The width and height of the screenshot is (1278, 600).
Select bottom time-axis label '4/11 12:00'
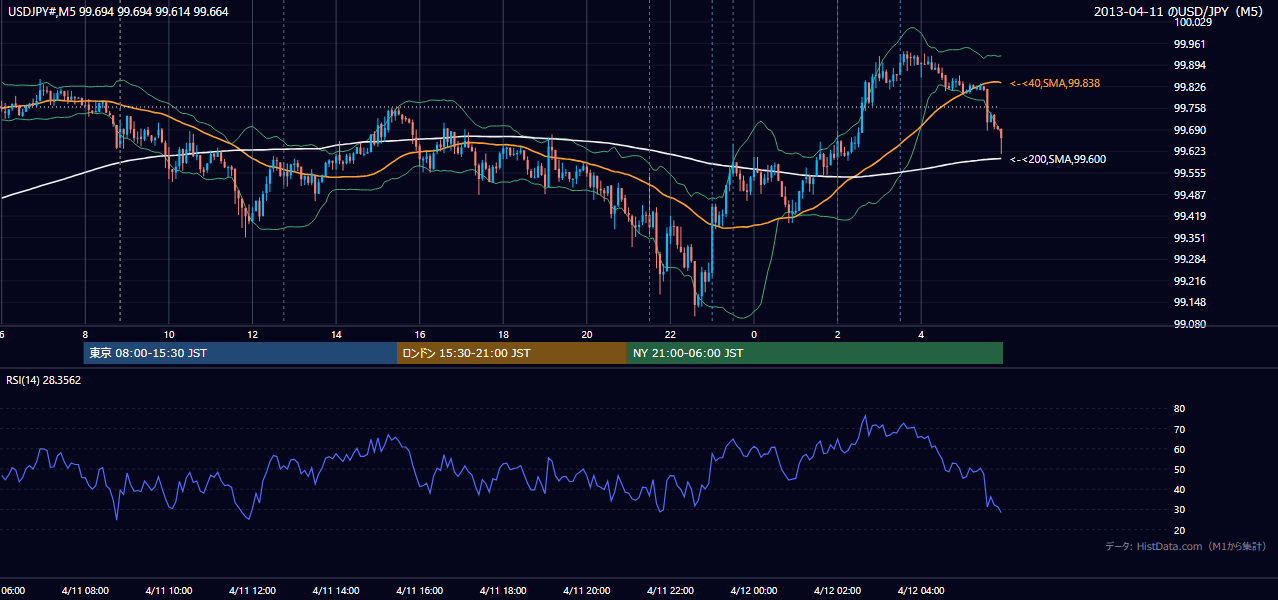pyautogui.click(x=251, y=590)
